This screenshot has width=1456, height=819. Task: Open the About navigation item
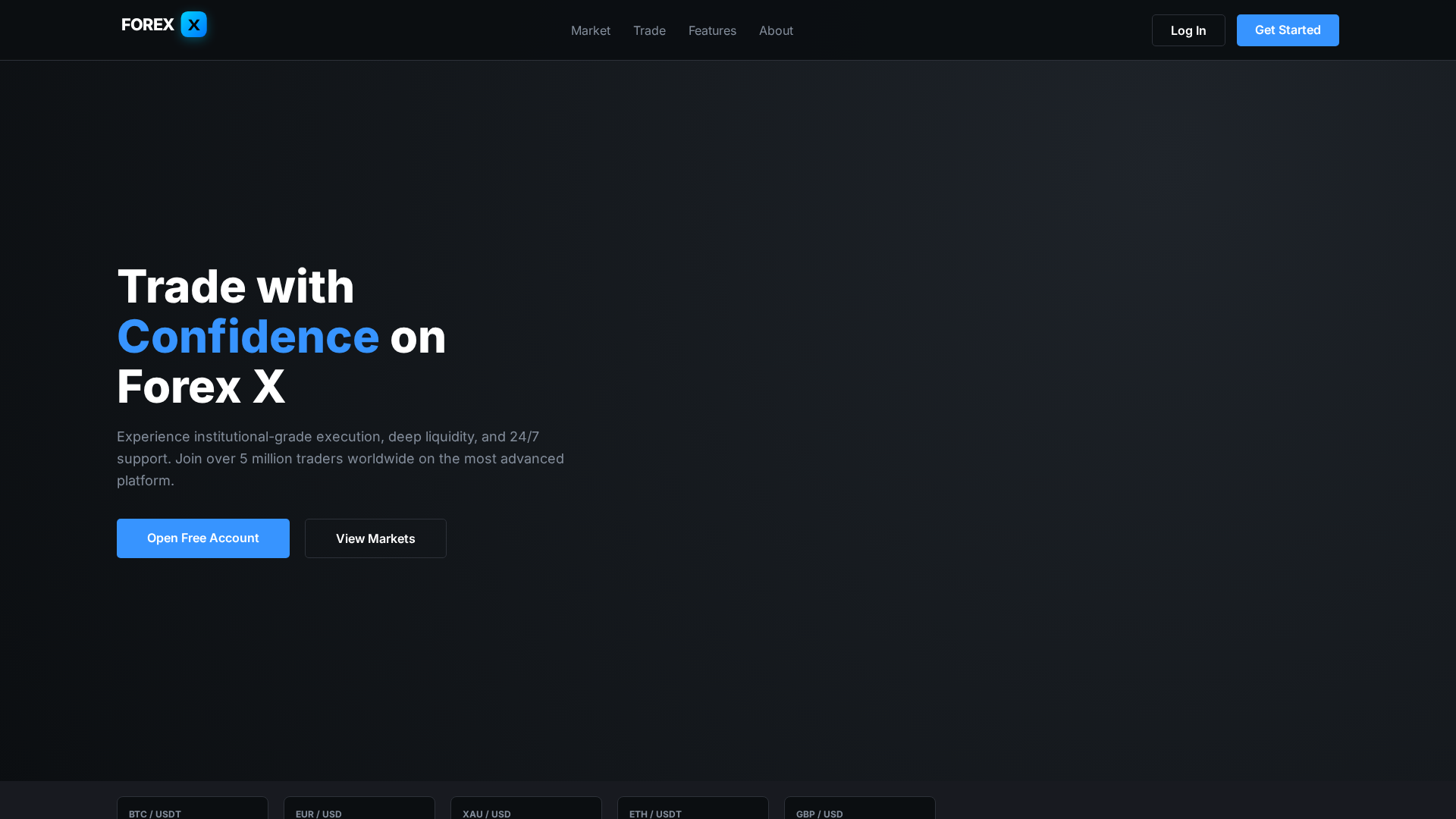[776, 30]
